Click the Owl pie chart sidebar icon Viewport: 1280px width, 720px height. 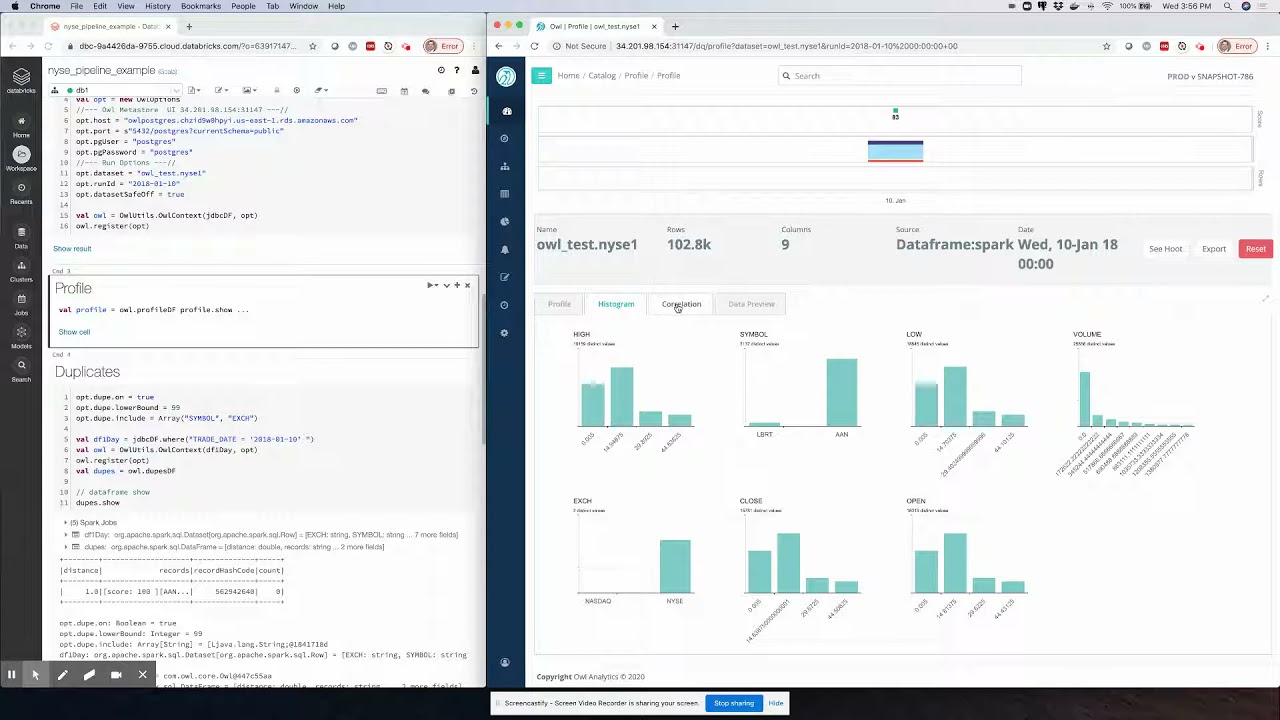[505, 222]
